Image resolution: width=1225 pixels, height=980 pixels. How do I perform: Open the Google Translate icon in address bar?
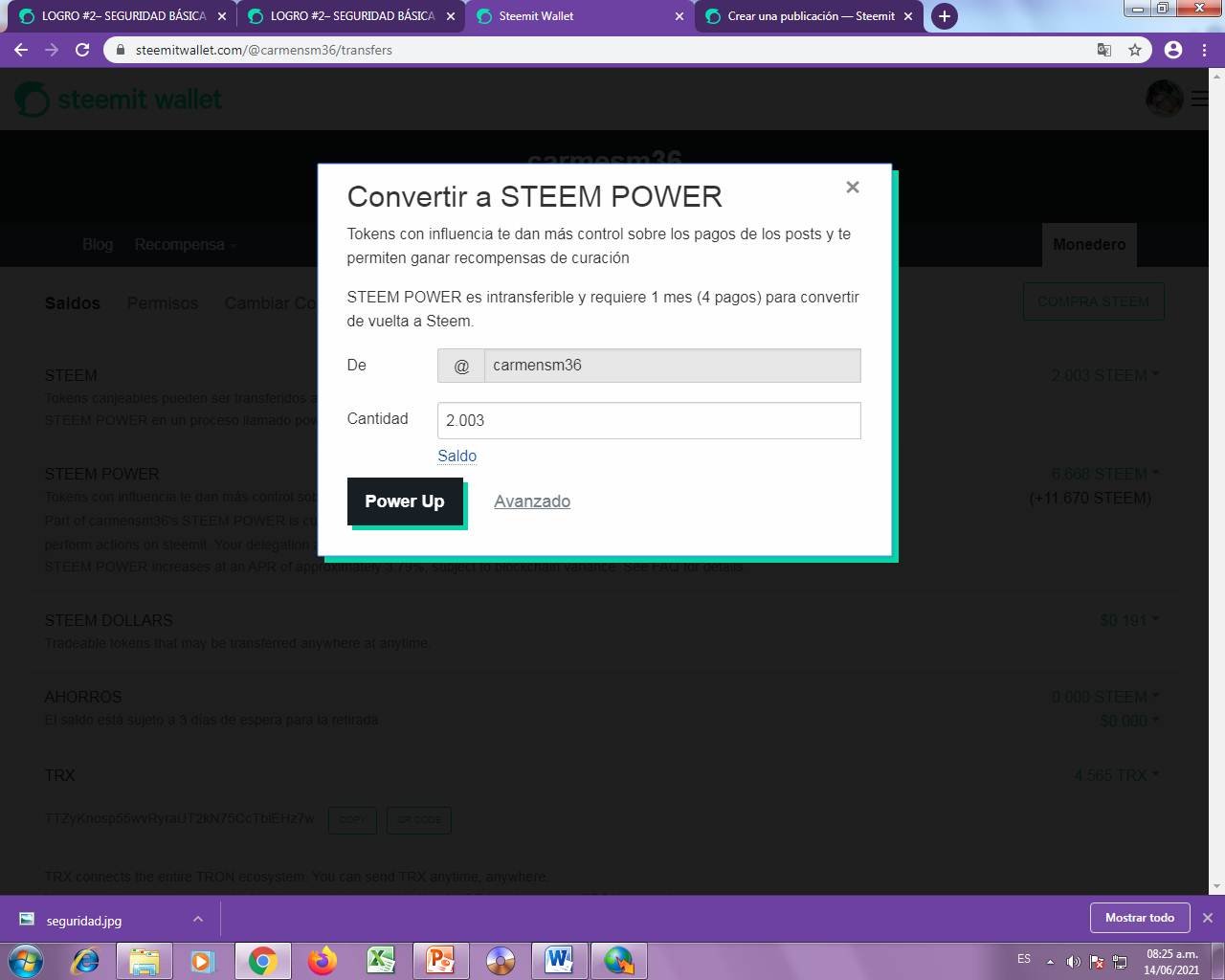[x=1103, y=50]
